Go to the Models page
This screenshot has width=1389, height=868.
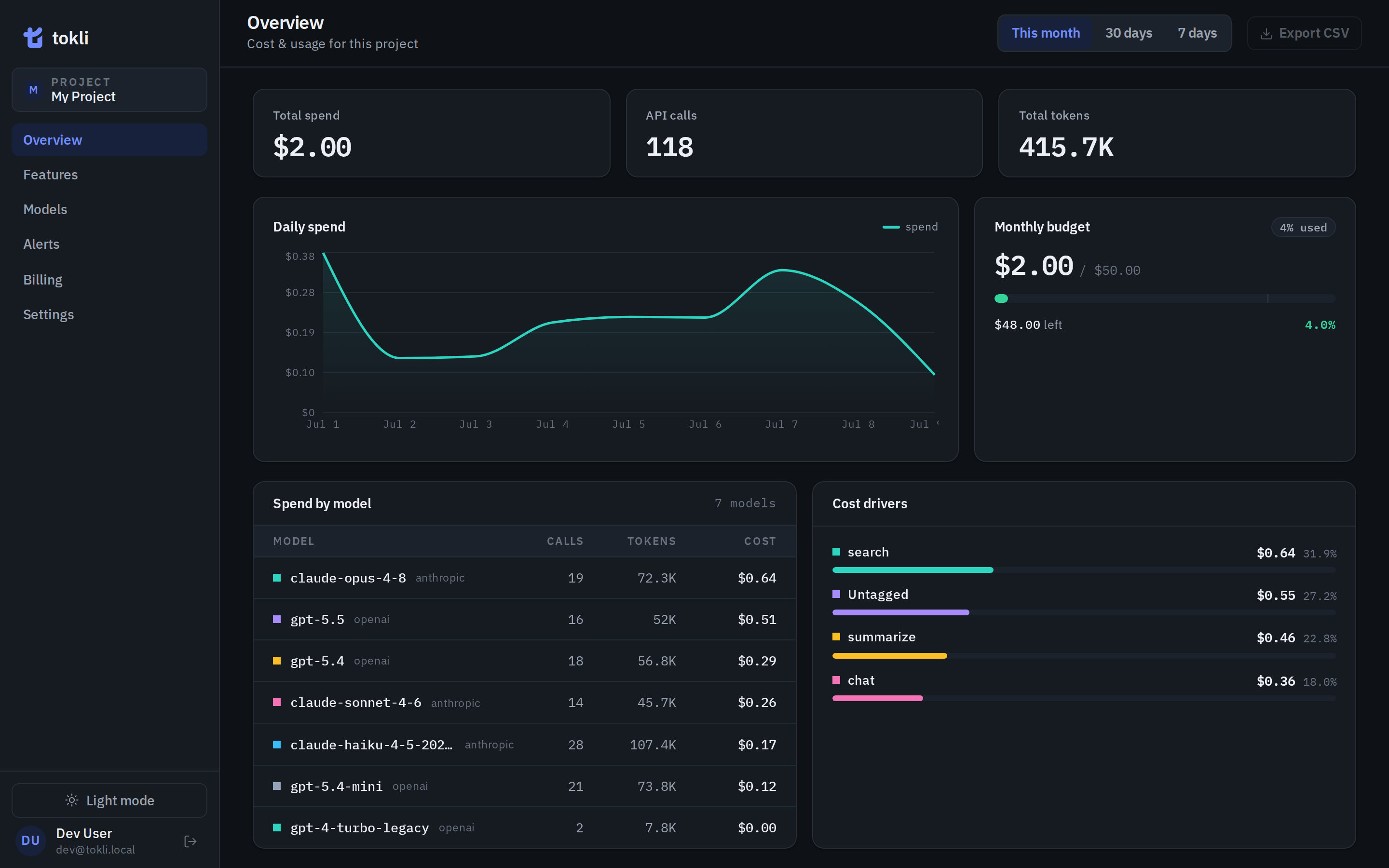point(109,210)
